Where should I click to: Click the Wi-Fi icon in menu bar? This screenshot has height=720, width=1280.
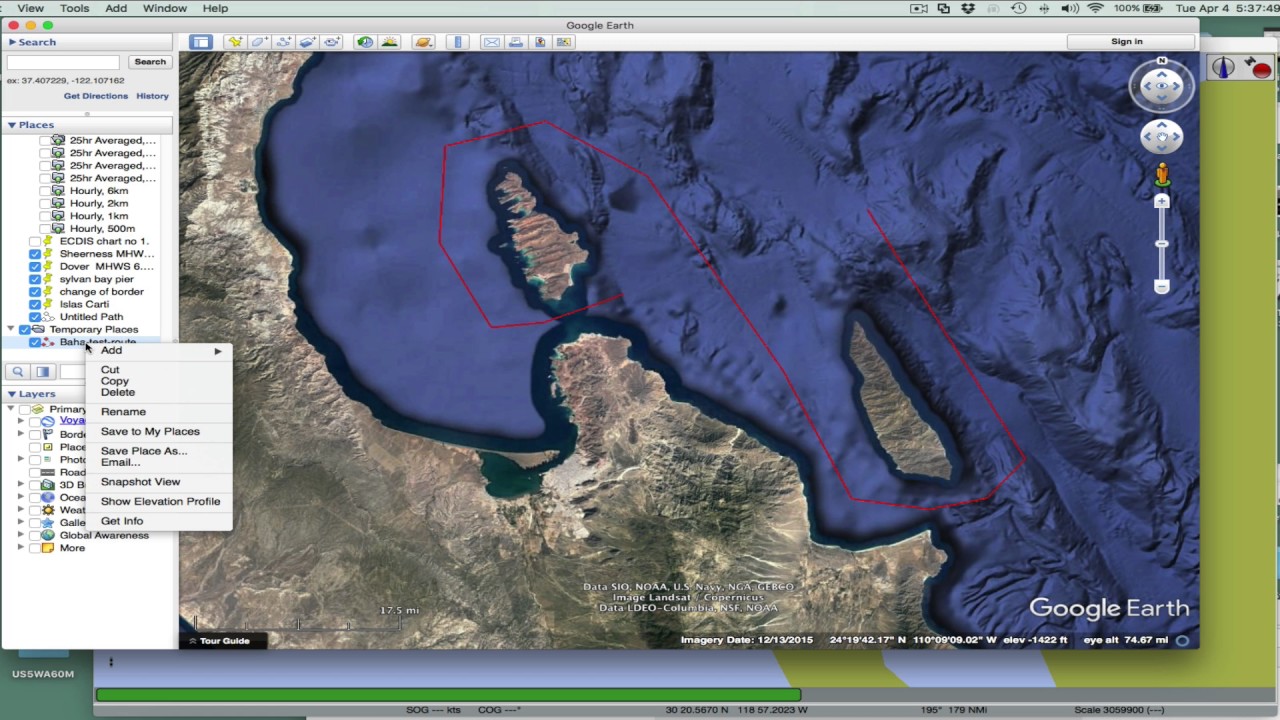[x=1095, y=8]
